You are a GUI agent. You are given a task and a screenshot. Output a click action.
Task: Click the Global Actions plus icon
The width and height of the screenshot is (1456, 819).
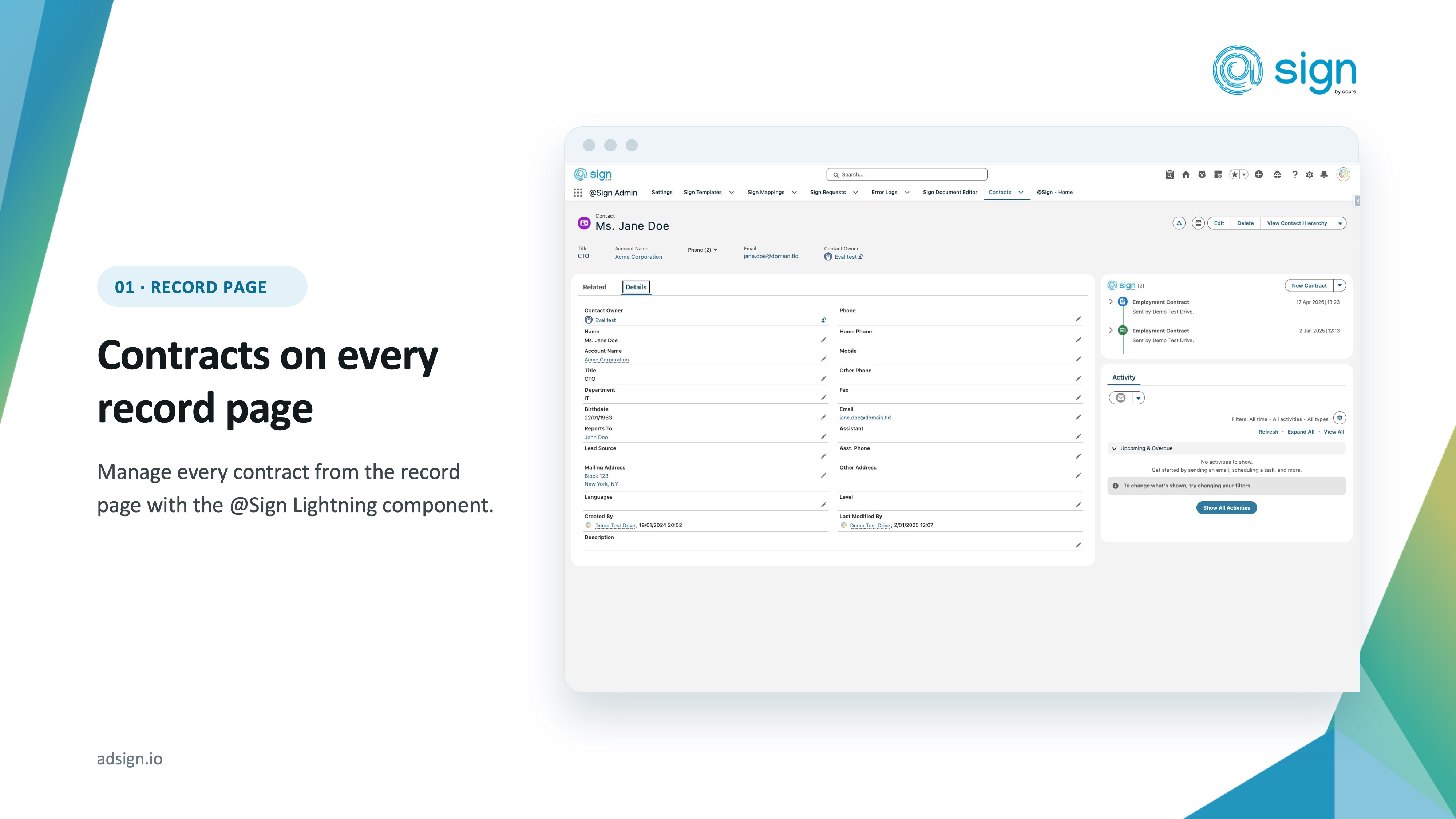[x=1259, y=175]
